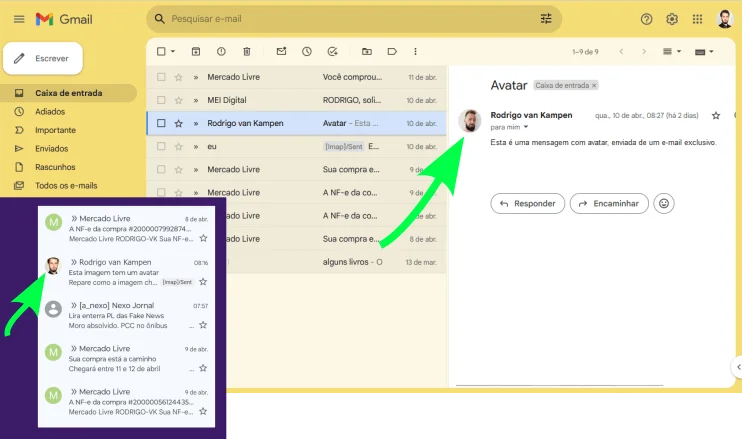Open Nexo Jornal email in mobile inset

(126, 315)
